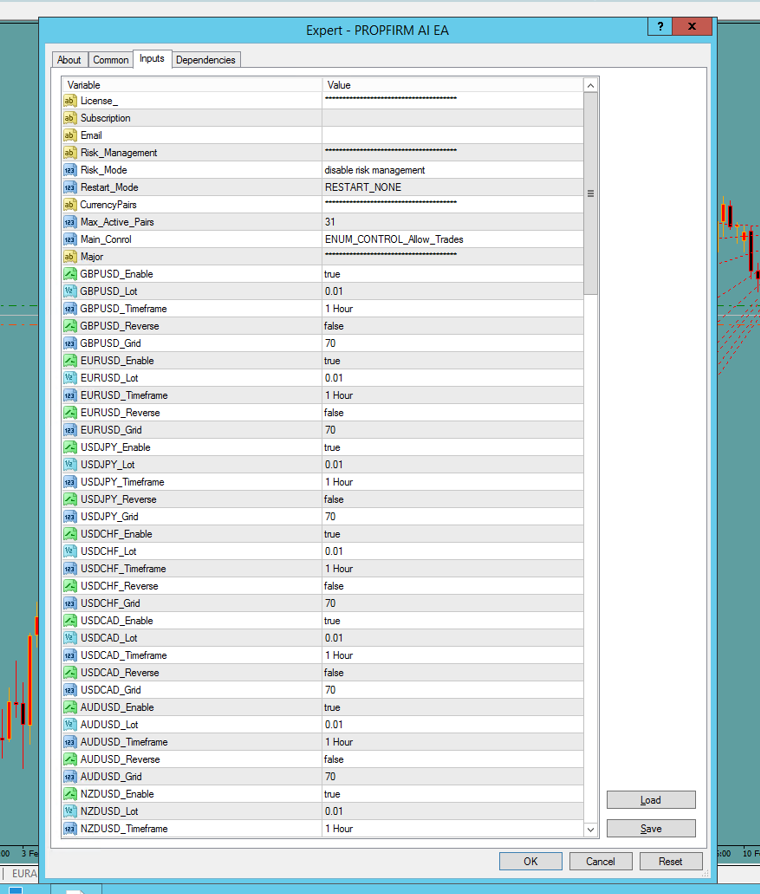760x894 pixels.
Task: Click the EURUSD_Timeframe integer icon
Action: coord(70,395)
